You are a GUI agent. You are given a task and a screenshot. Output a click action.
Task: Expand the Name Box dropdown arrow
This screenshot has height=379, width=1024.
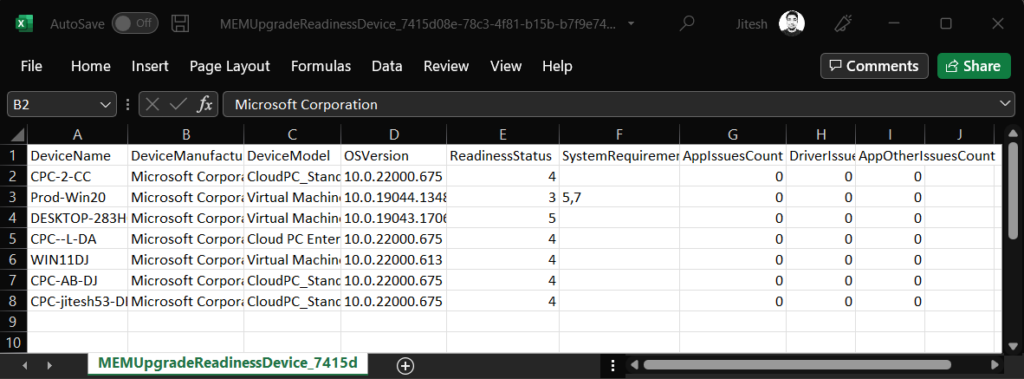tap(105, 105)
